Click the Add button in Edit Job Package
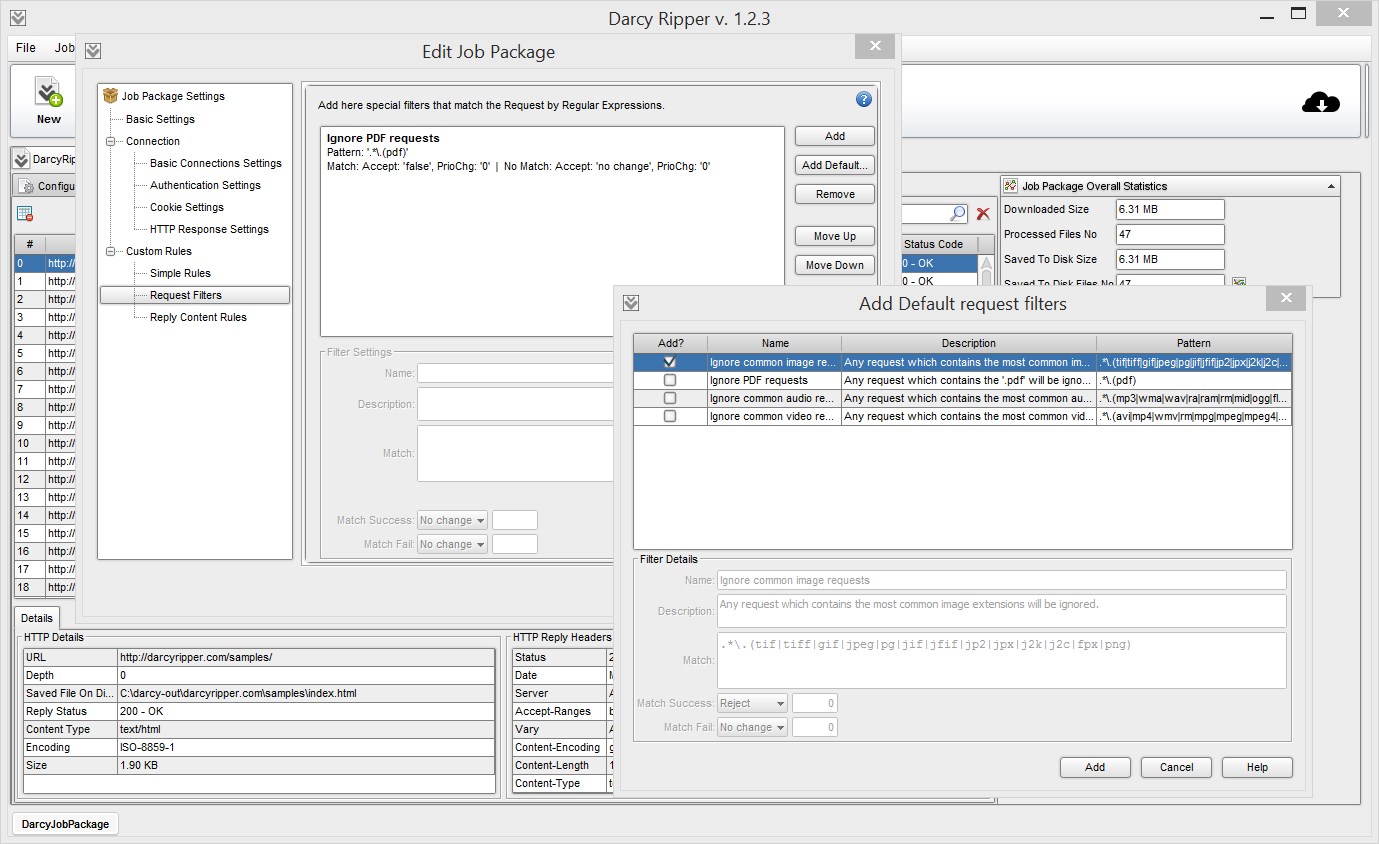 (x=835, y=136)
